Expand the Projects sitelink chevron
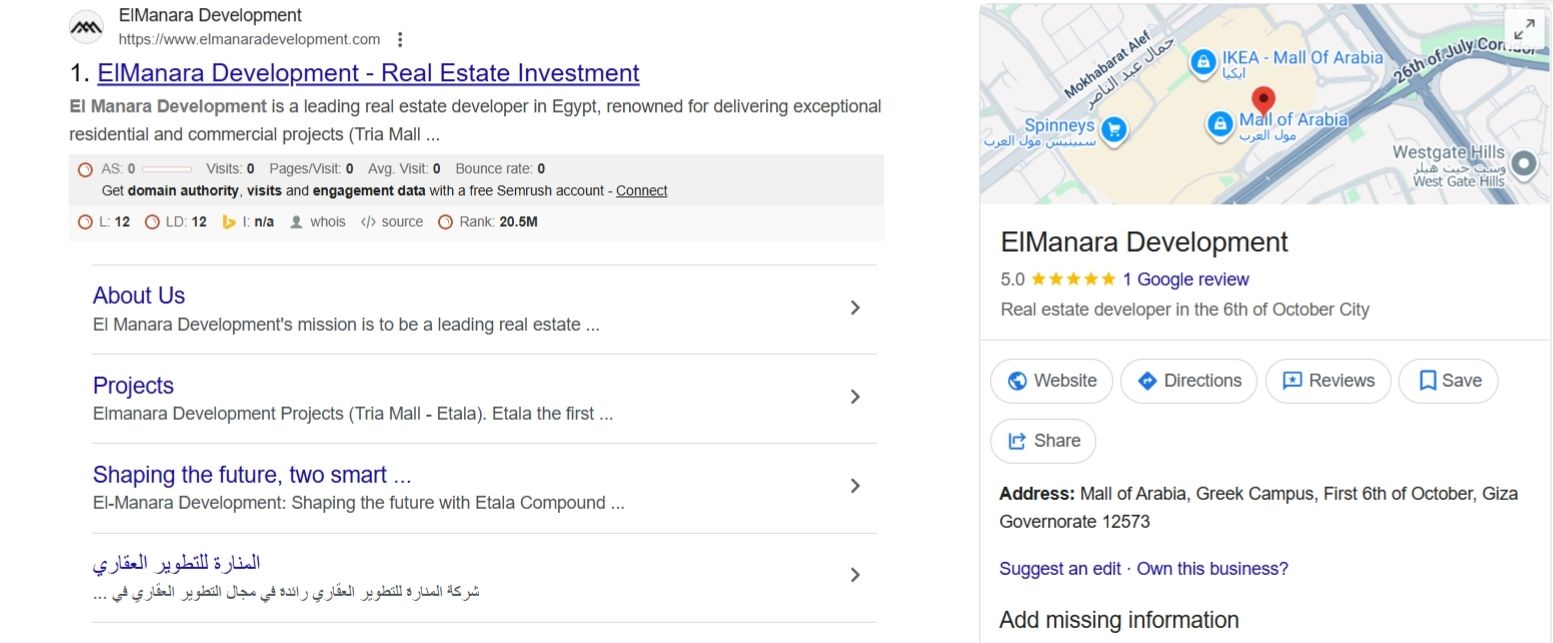Viewport: 1553px width, 643px height. 854,397
